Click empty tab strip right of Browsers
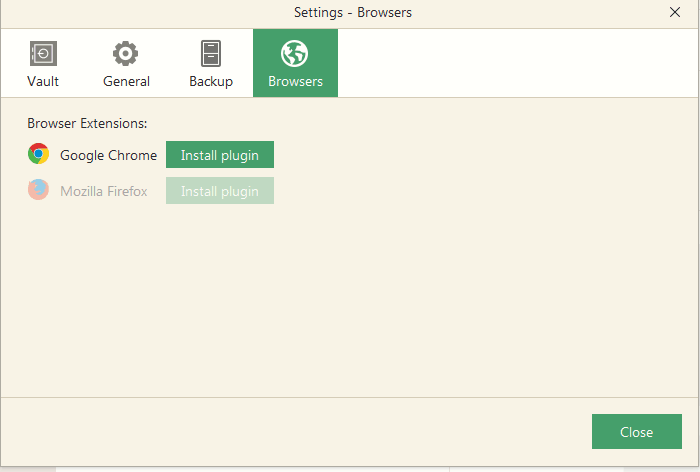The width and height of the screenshot is (700, 472). coord(518,63)
